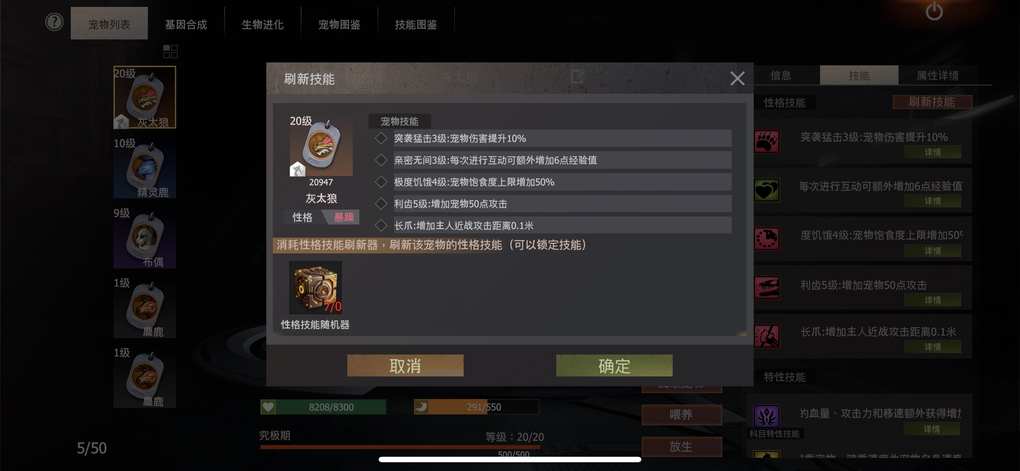This screenshot has width=1020, height=471.
Task: Lock the 长爪 skill checkbox
Action: 381,225
